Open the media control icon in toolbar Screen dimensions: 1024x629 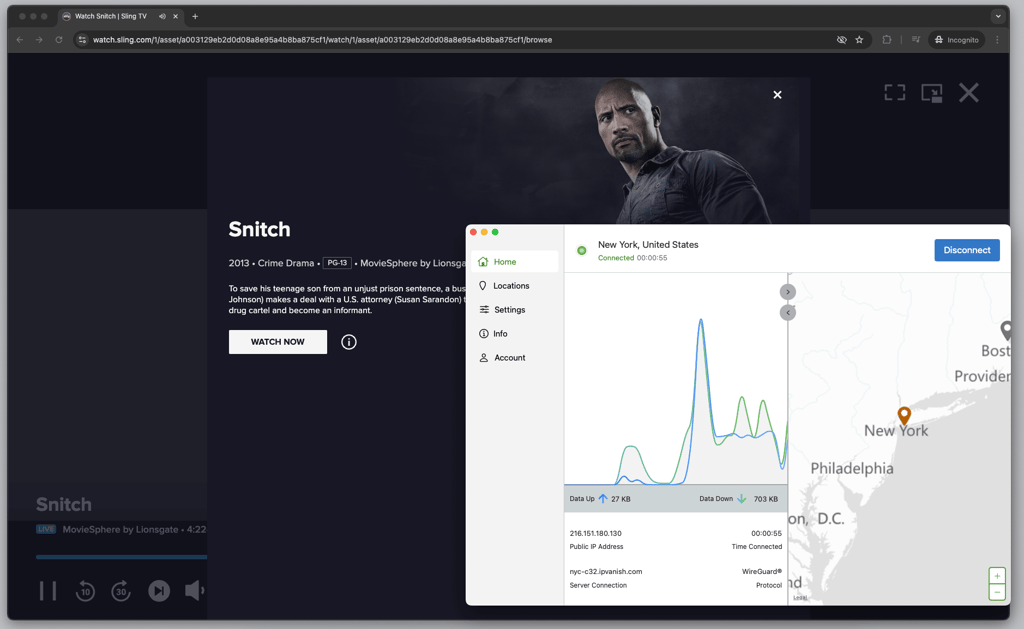[916, 40]
